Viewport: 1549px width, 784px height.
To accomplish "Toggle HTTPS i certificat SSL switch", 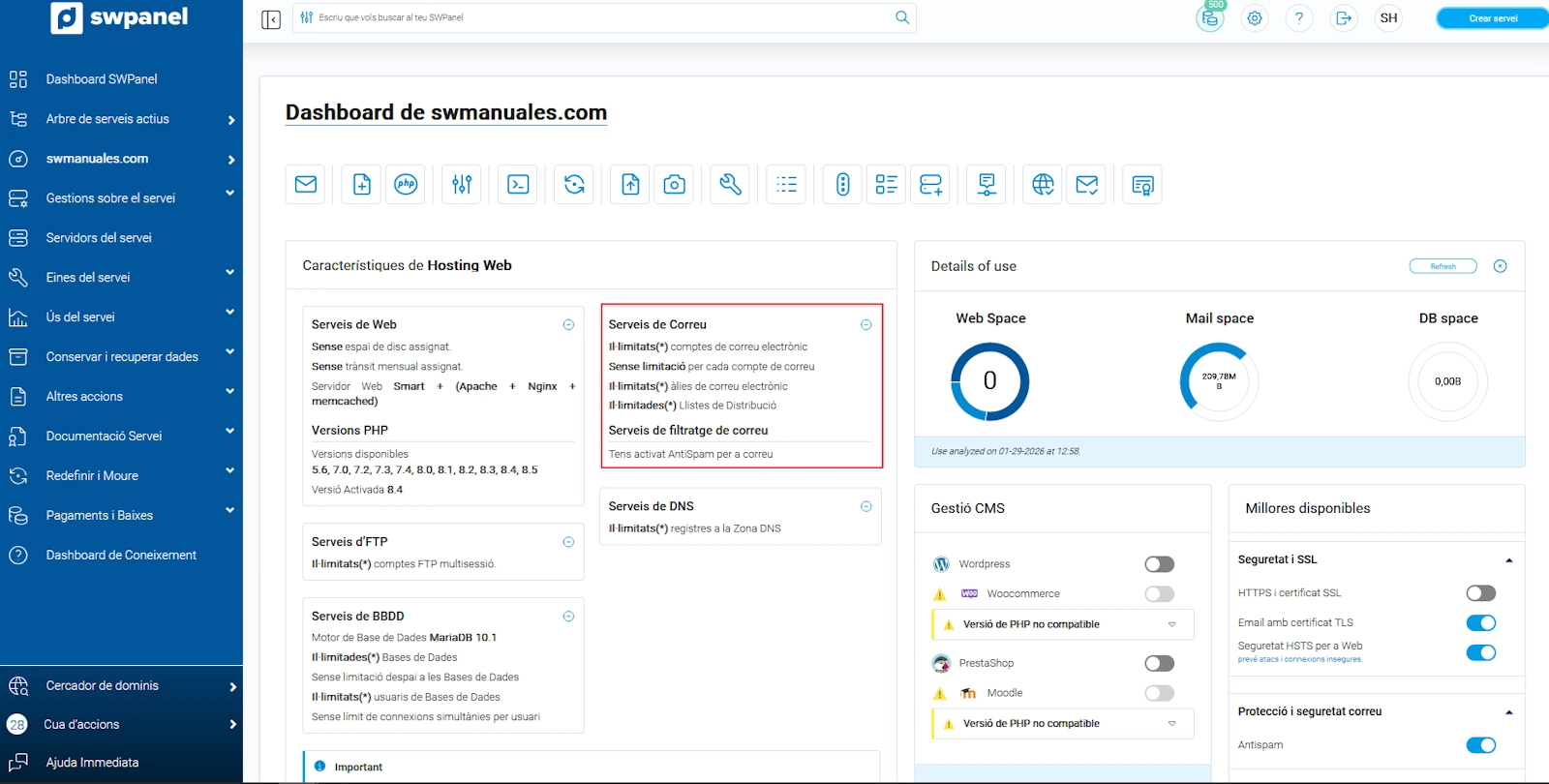I will click(1480, 593).
